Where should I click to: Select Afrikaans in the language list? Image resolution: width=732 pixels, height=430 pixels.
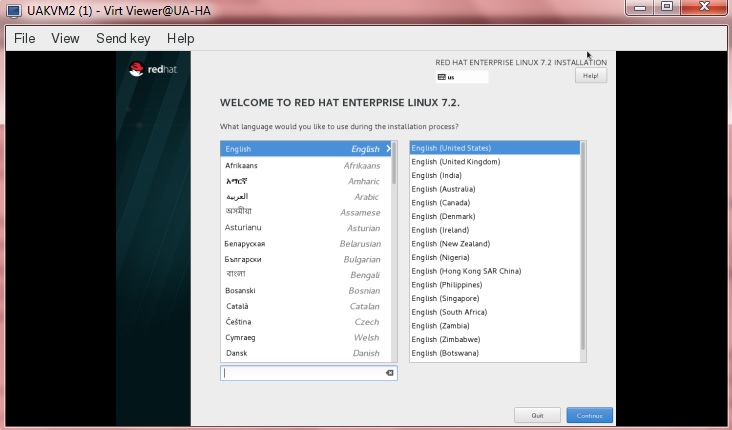pos(306,165)
